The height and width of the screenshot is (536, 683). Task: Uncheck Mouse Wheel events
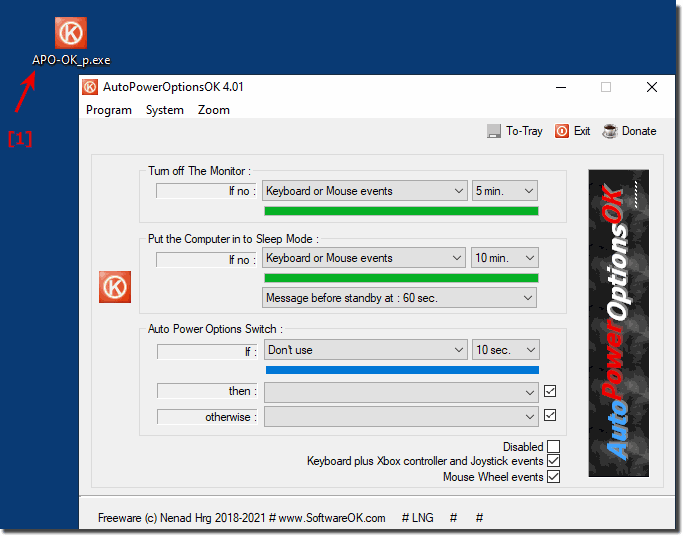(x=554, y=476)
